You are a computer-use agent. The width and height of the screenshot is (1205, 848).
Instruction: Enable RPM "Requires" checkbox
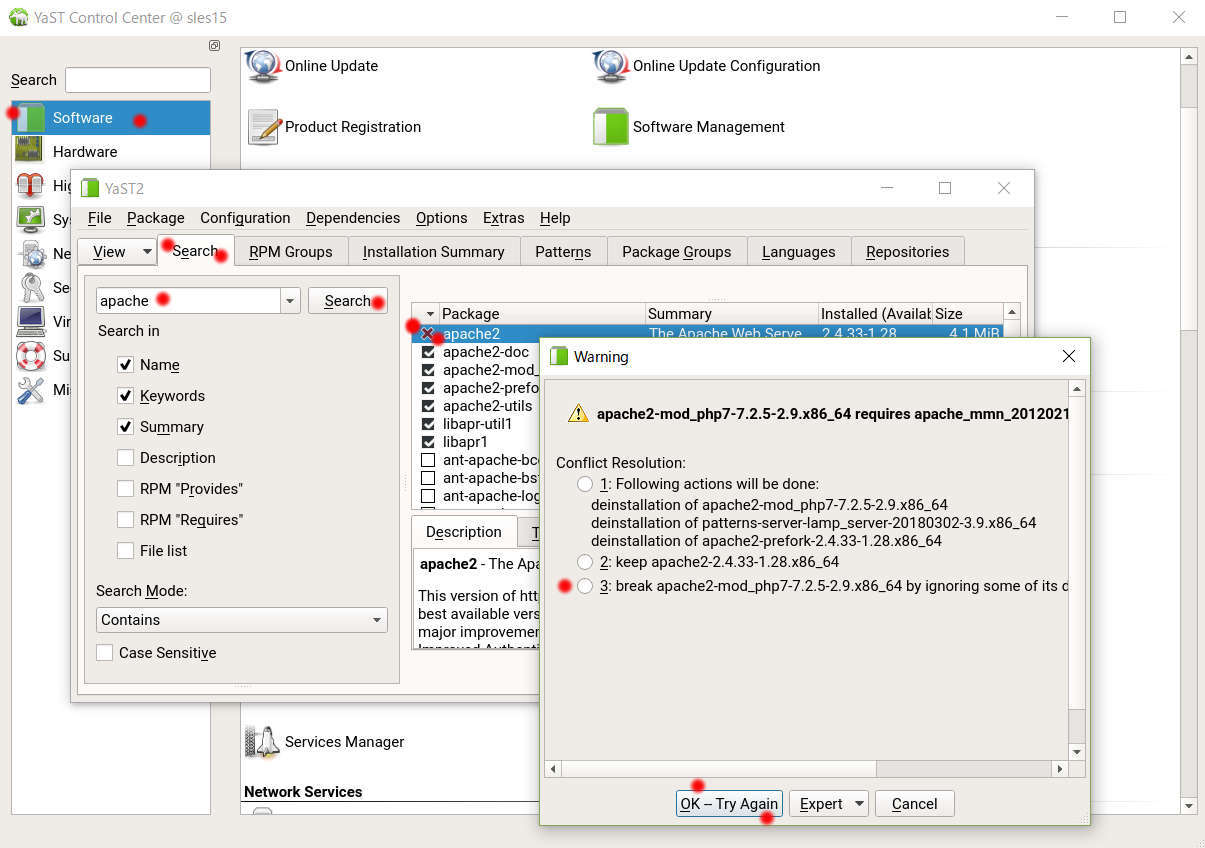click(125, 520)
